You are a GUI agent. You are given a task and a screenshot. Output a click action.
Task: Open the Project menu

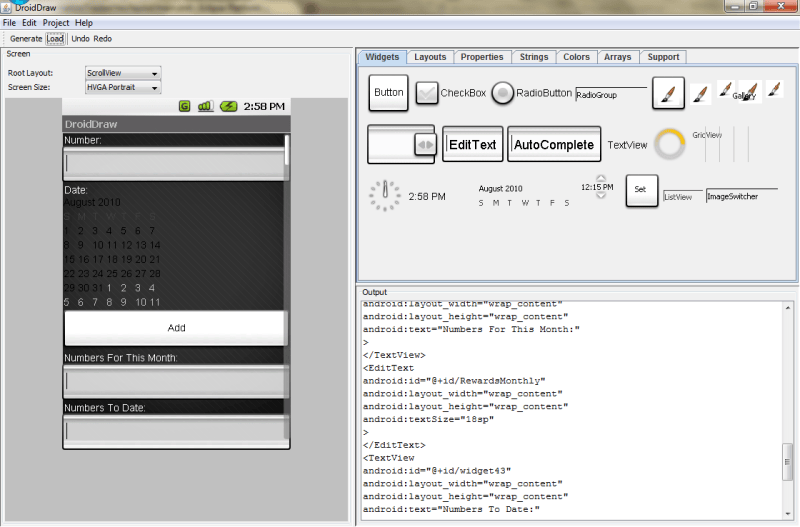tap(56, 23)
